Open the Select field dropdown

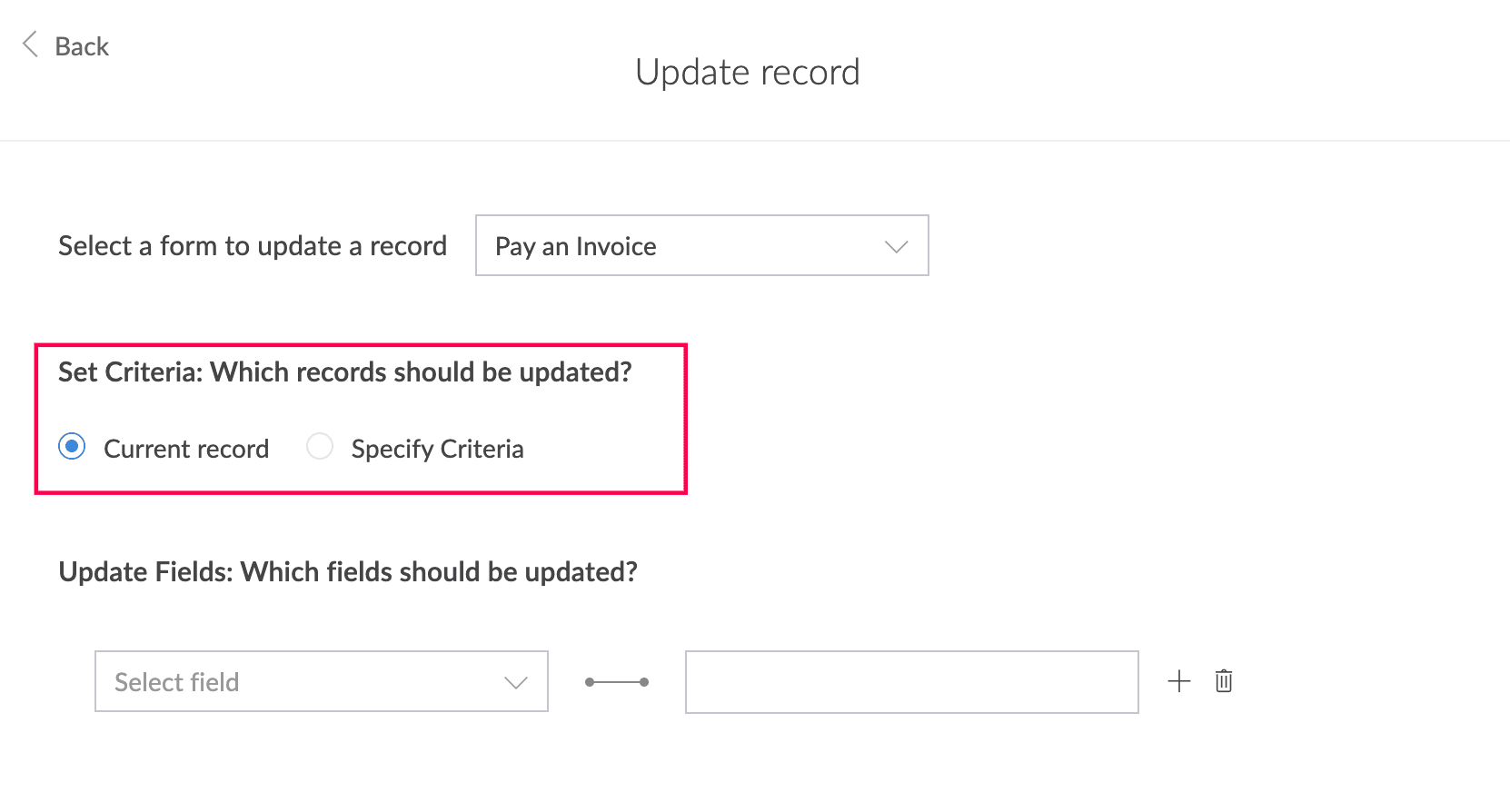point(322,681)
